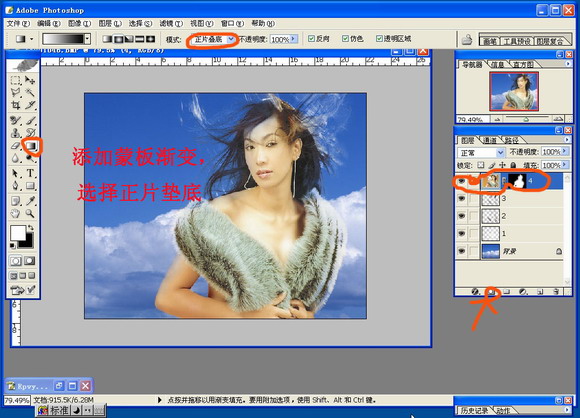Delete layer using the trash icon
This screenshot has height=418, width=580.
pyautogui.click(x=556, y=292)
